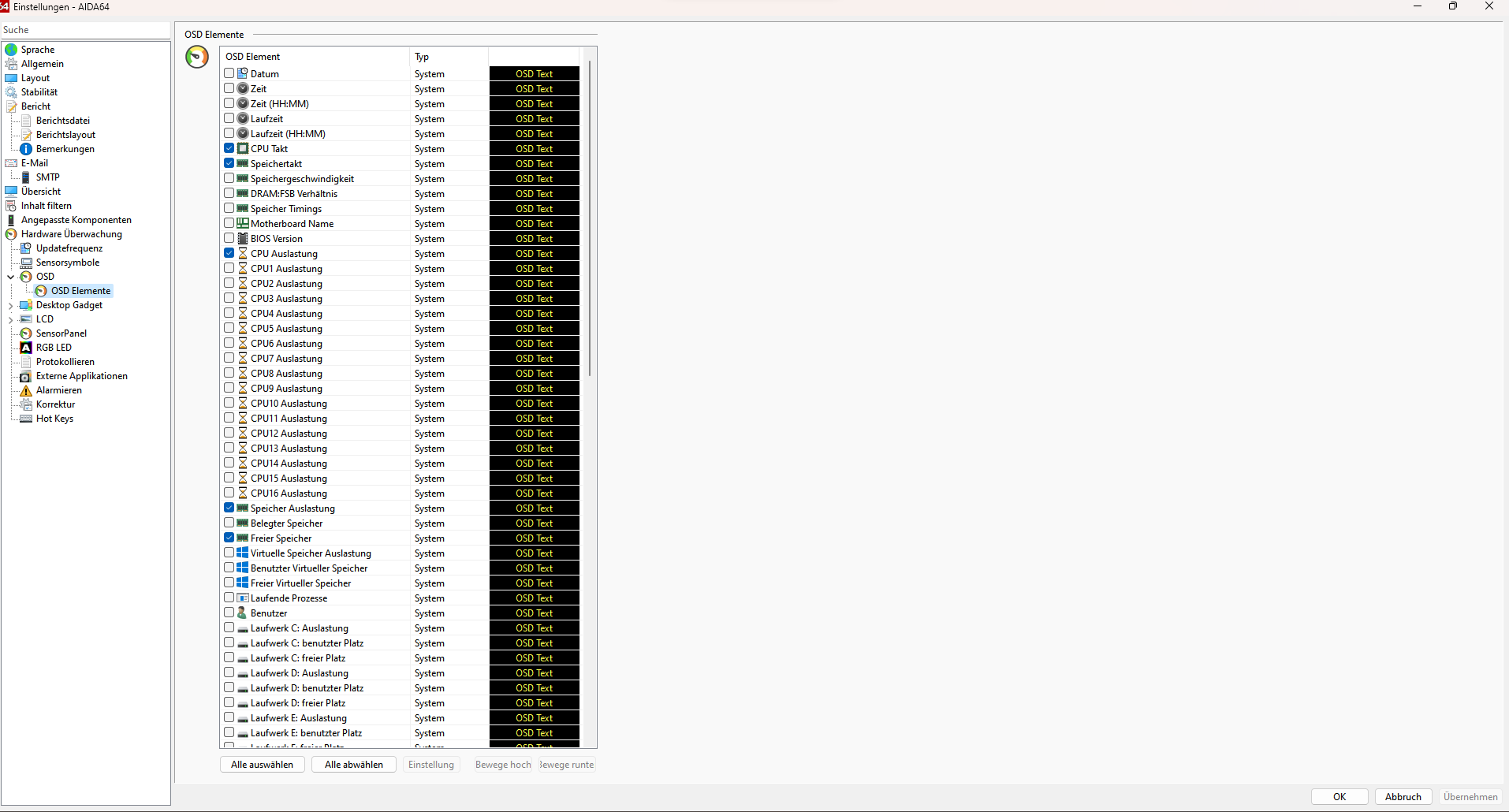
Task: Uncheck the CPU Takt checkbox
Action: click(229, 148)
